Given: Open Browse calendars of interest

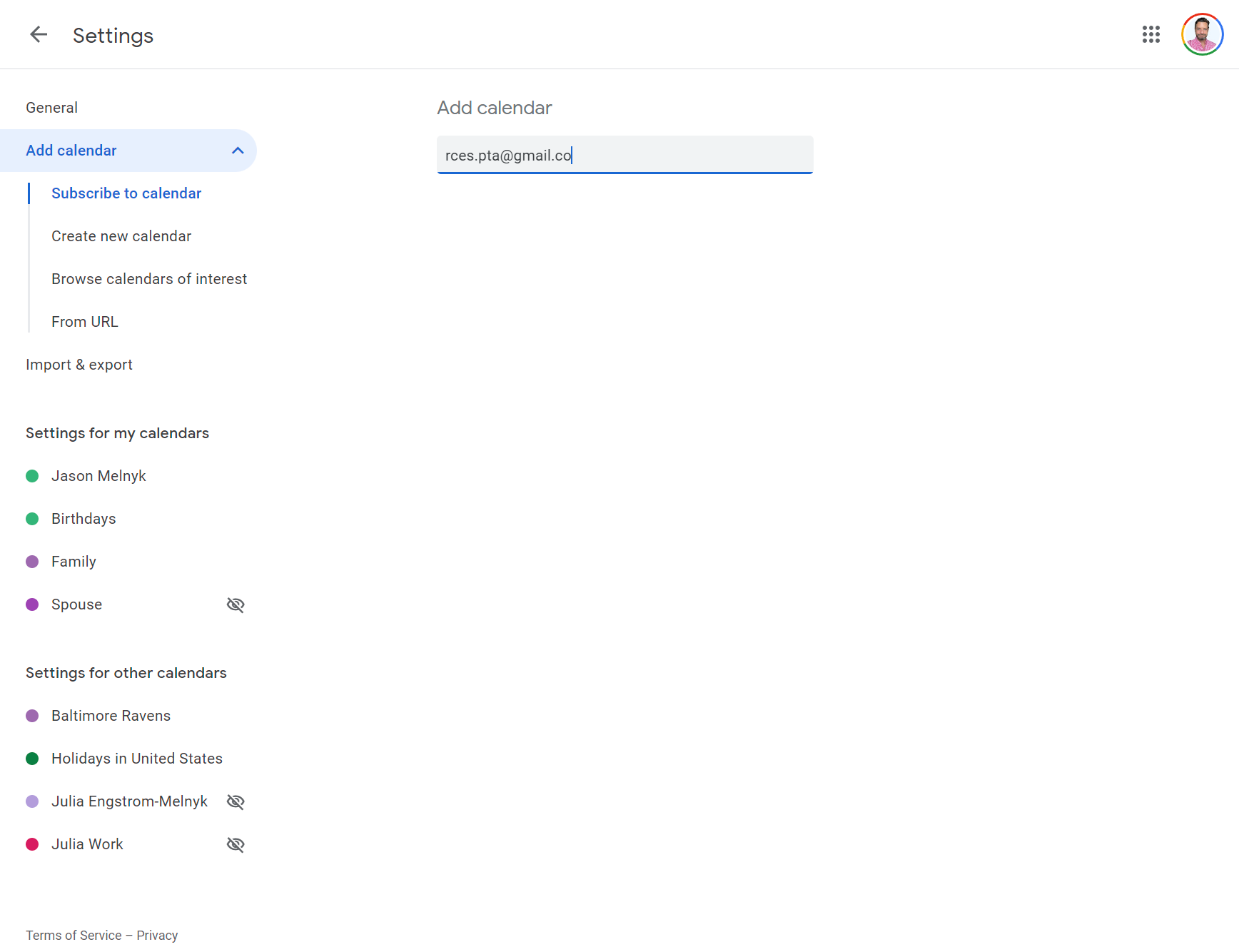Looking at the screenshot, I should coord(149,279).
